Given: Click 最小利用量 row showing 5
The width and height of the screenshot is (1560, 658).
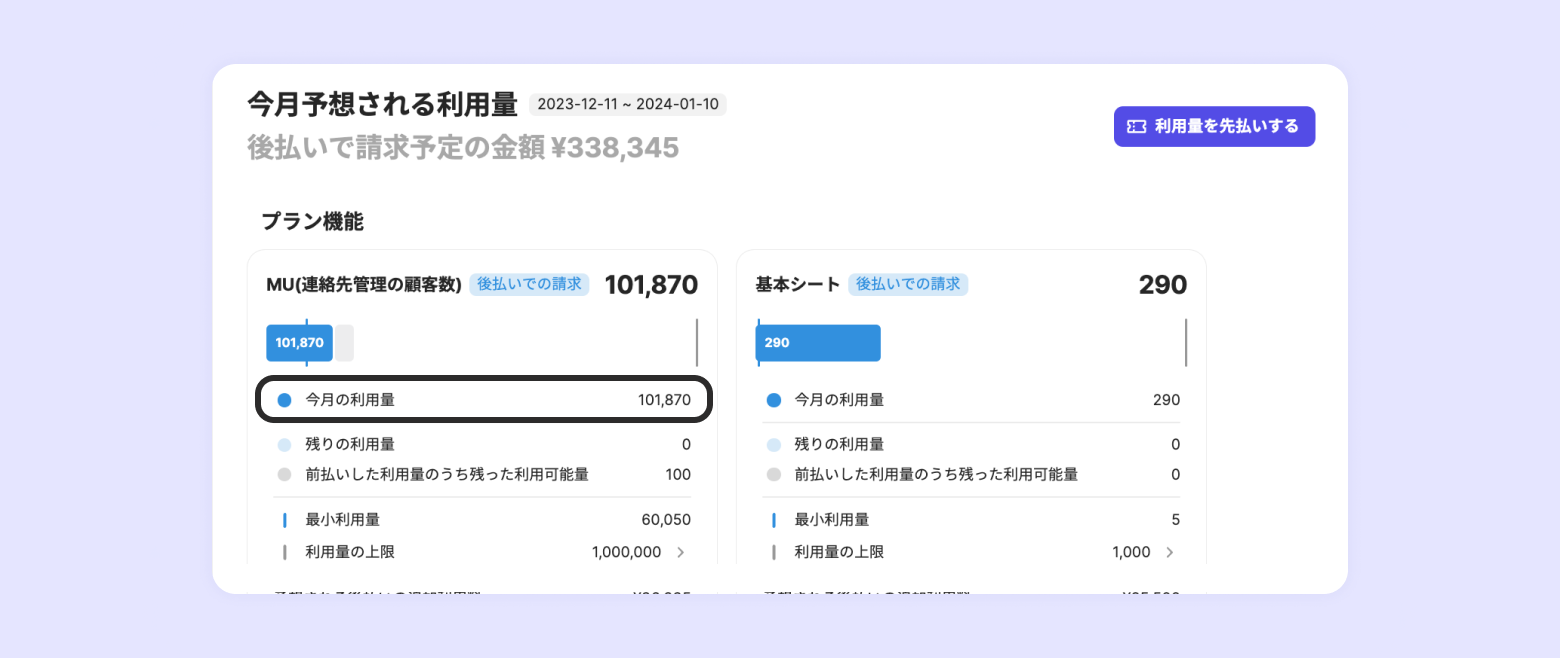Looking at the screenshot, I should (x=973, y=520).
